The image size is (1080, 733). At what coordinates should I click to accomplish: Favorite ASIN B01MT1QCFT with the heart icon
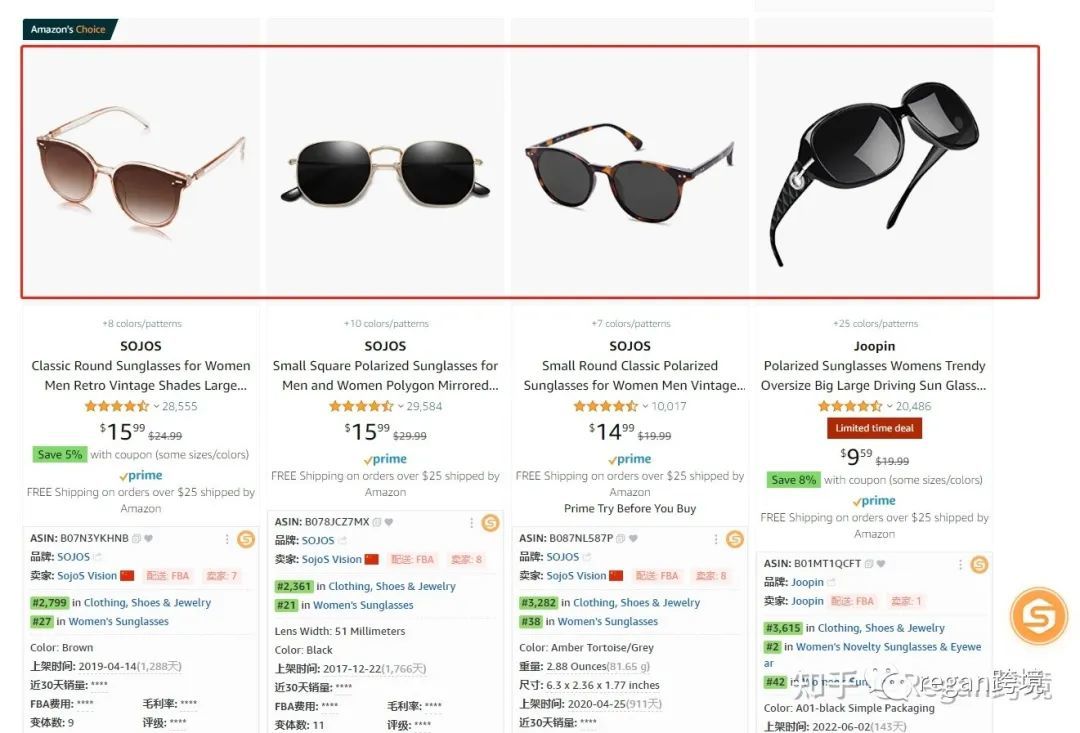coord(881,564)
